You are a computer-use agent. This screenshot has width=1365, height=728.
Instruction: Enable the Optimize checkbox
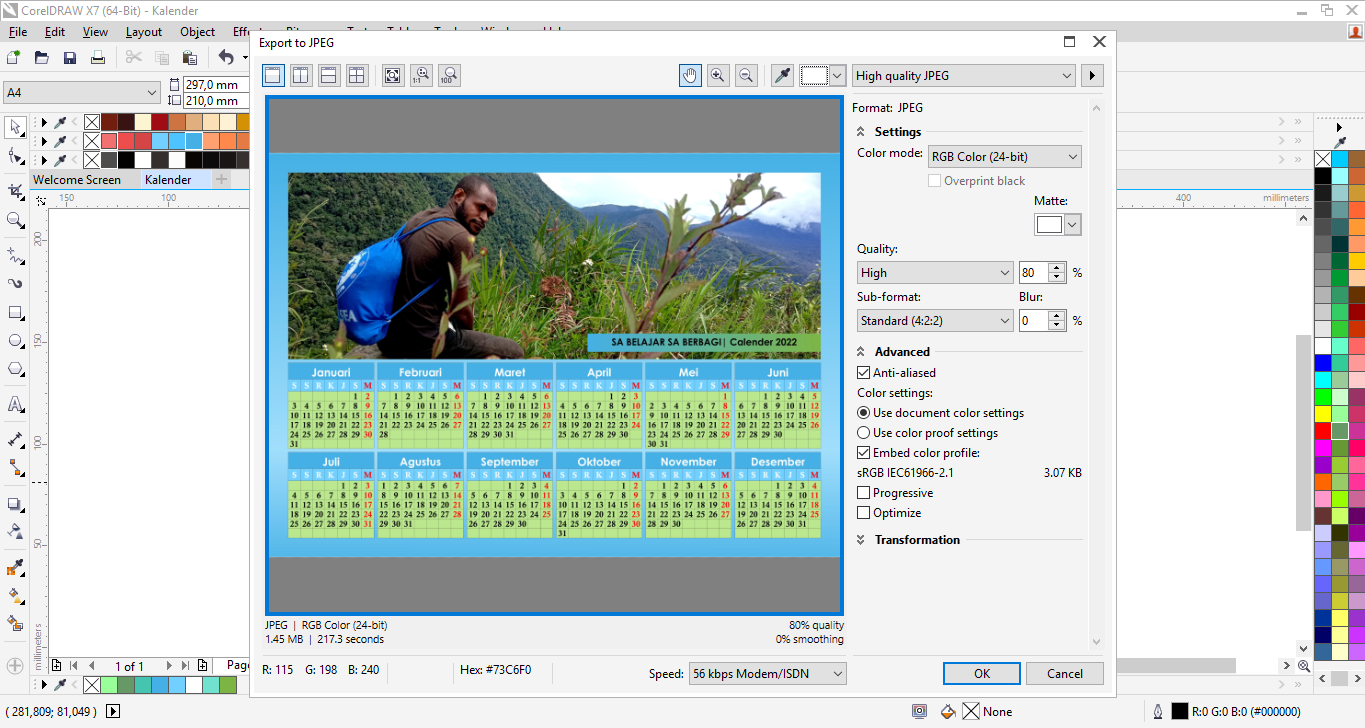click(x=864, y=512)
